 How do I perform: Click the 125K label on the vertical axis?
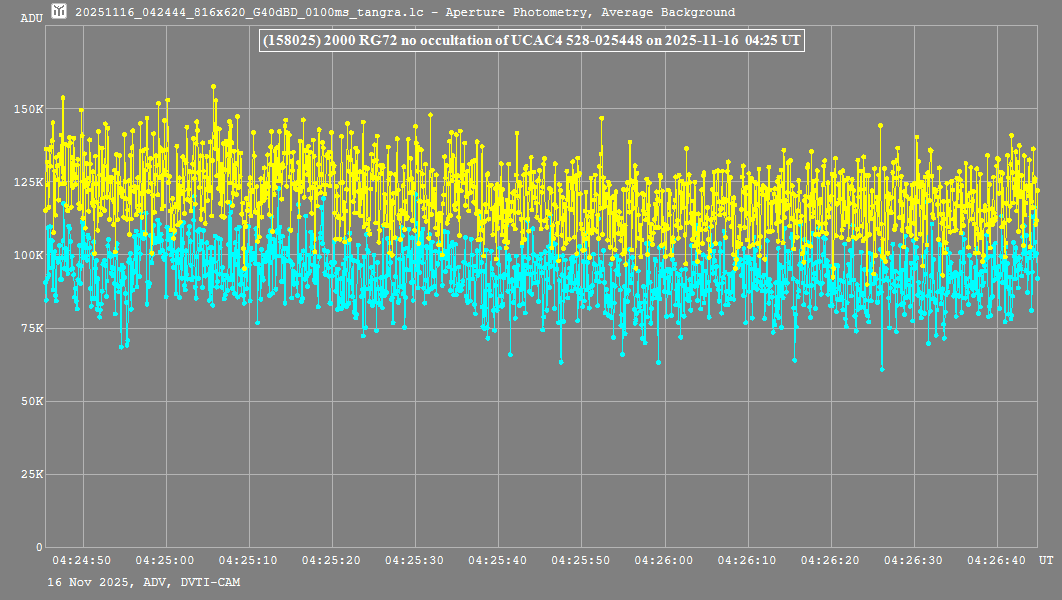coord(28,182)
